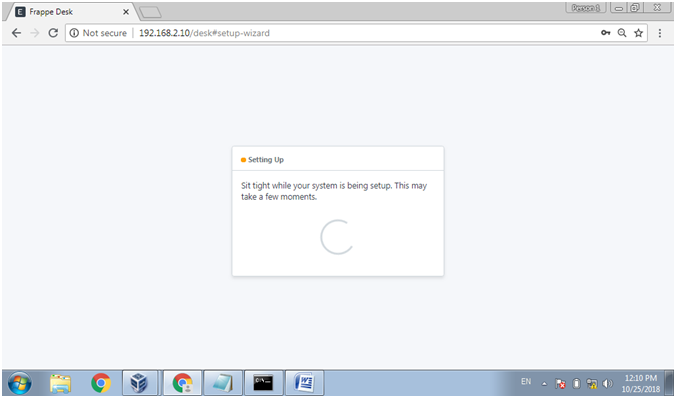The height and width of the screenshot is (398, 676).
Task: Click the browser back arrow
Action: 16,33
